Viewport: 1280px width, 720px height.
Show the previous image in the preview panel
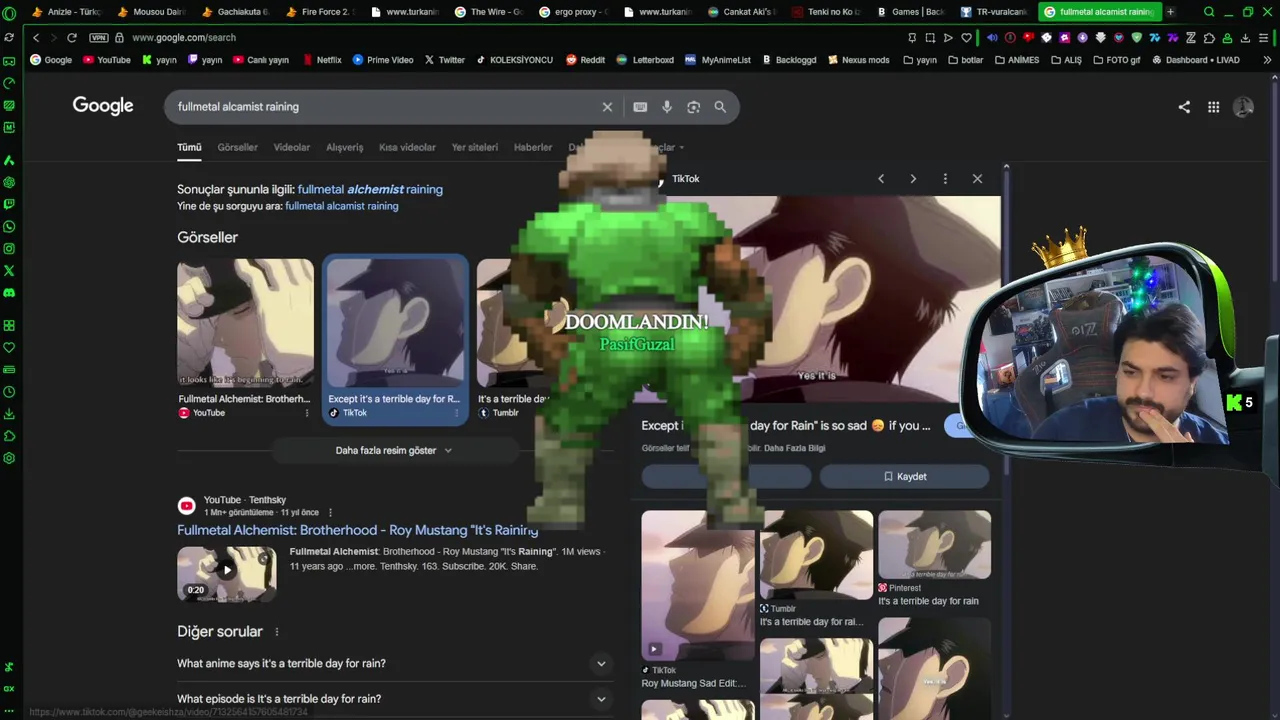point(881,179)
